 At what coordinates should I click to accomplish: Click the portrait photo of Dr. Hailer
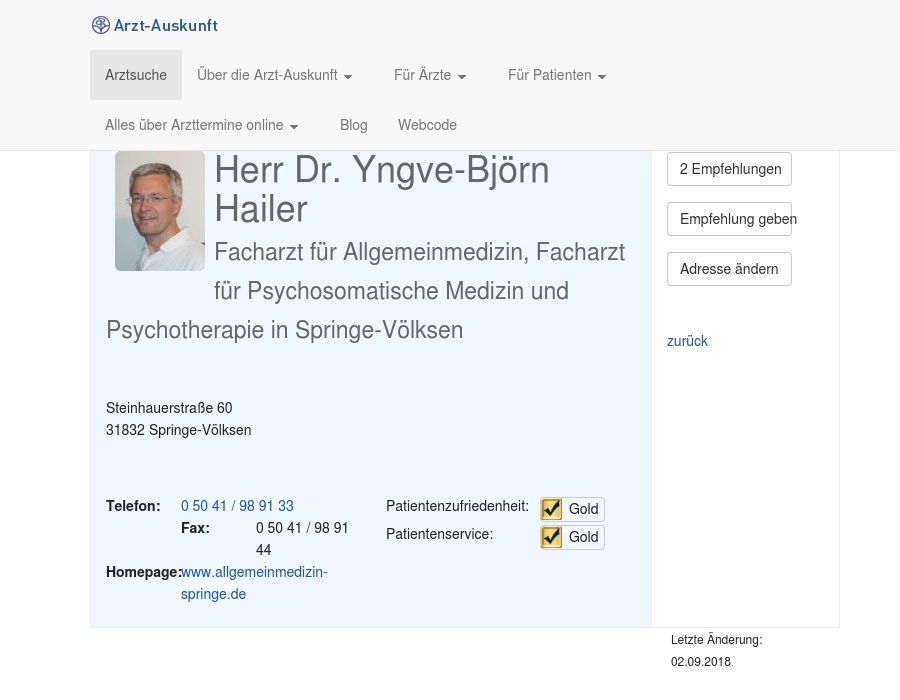(160, 211)
